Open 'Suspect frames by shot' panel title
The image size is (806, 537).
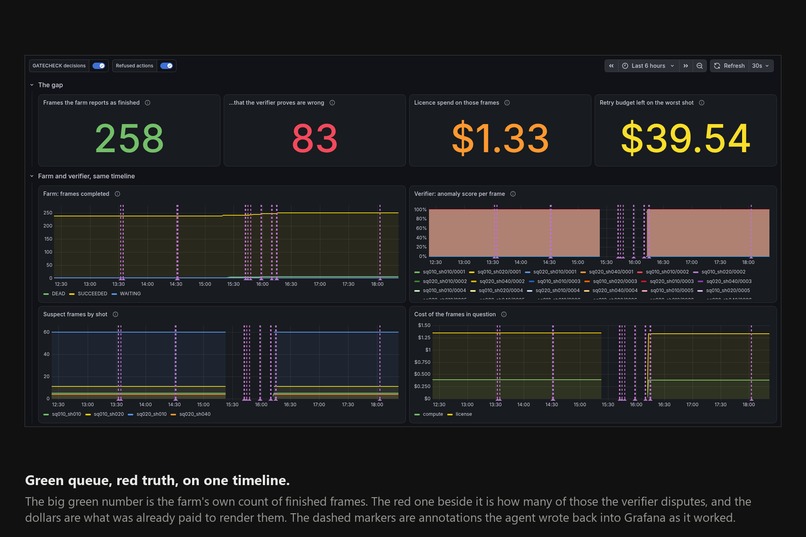pos(75,314)
